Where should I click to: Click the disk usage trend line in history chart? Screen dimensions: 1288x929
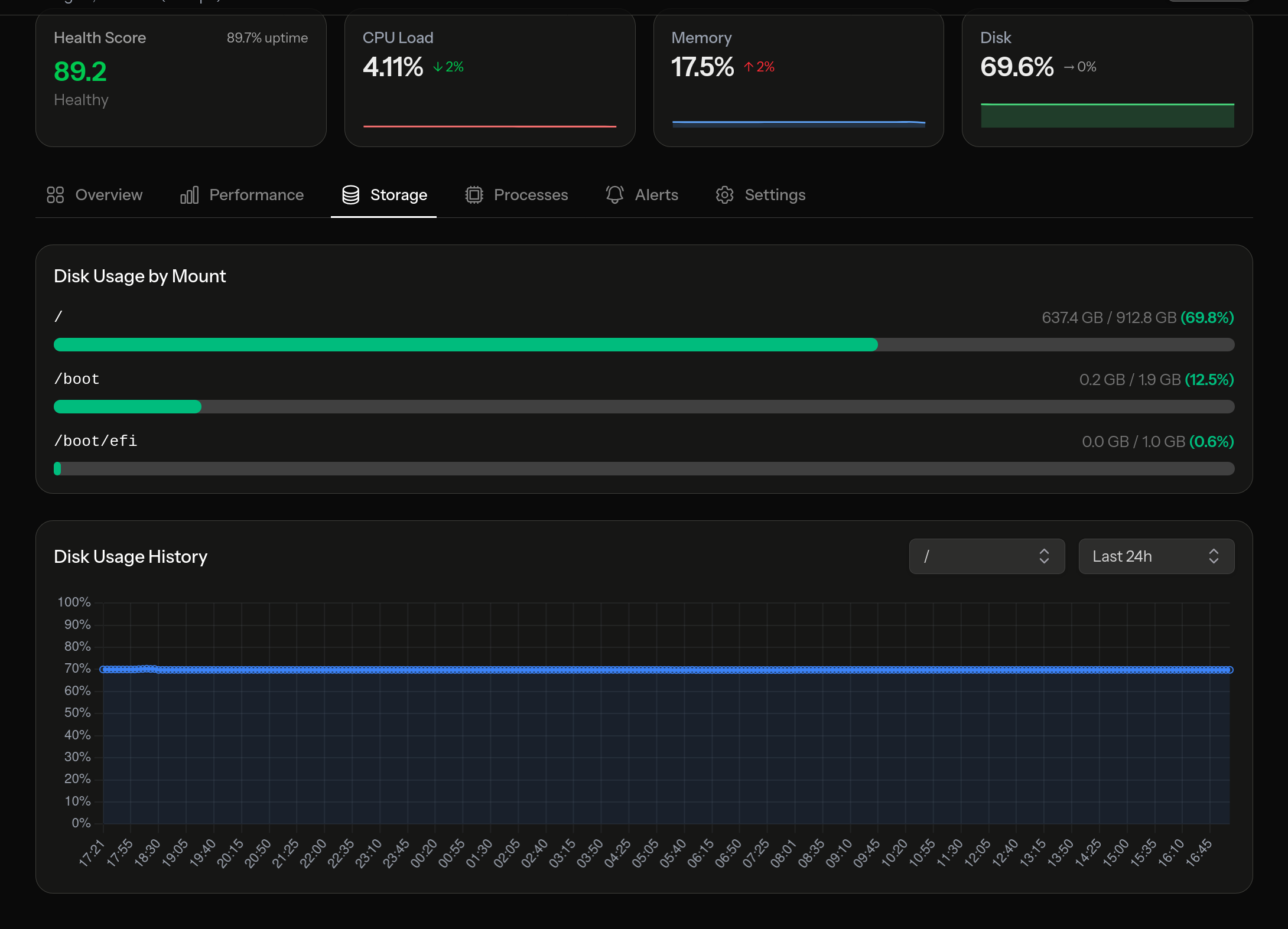pos(650,669)
